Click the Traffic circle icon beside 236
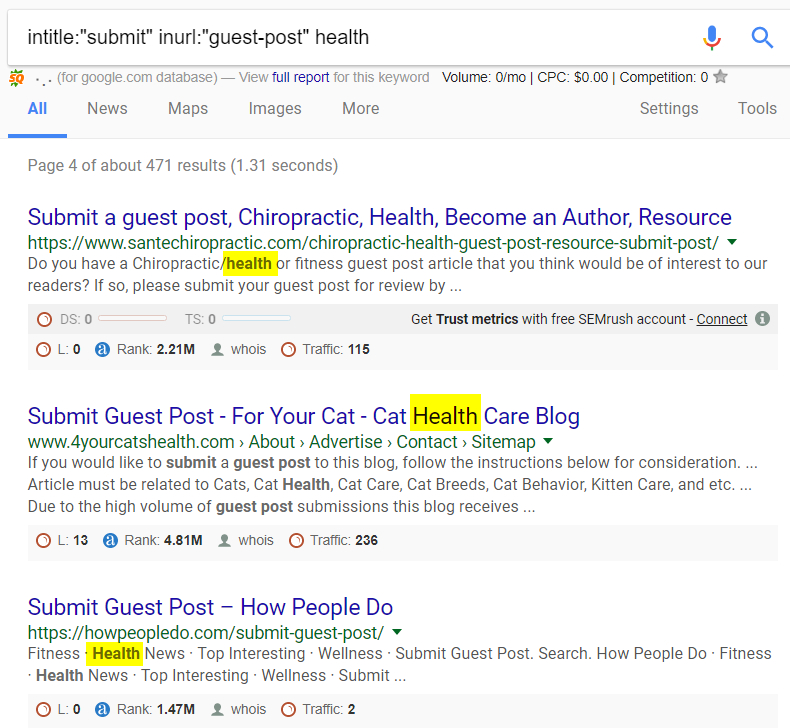The width and height of the screenshot is (790, 728). click(x=296, y=541)
